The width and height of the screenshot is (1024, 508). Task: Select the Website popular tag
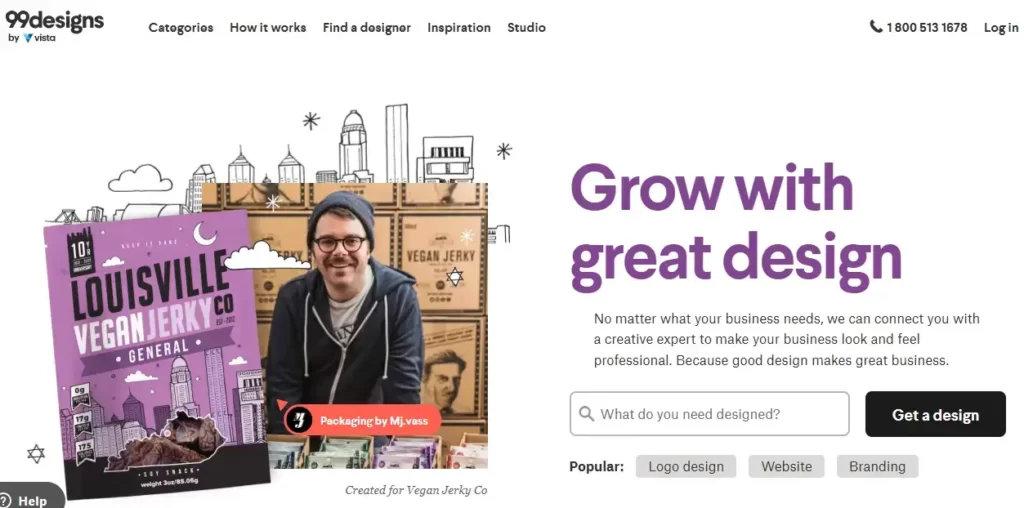click(x=786, y=467)
